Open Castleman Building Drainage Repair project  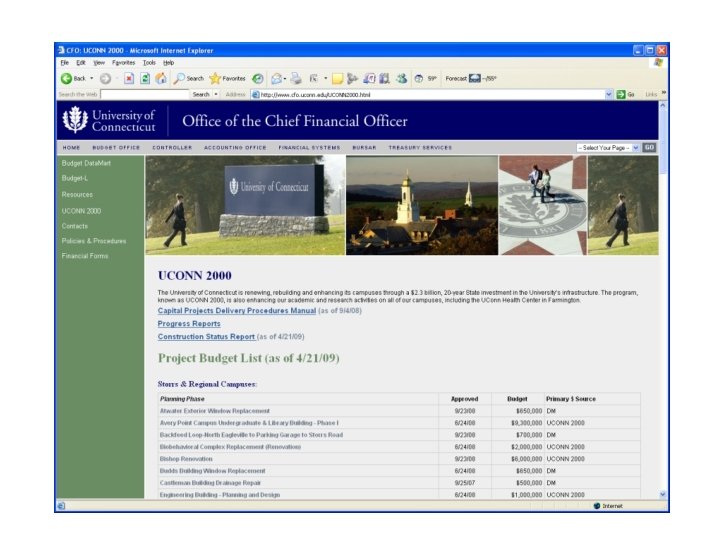pos(210,483)
